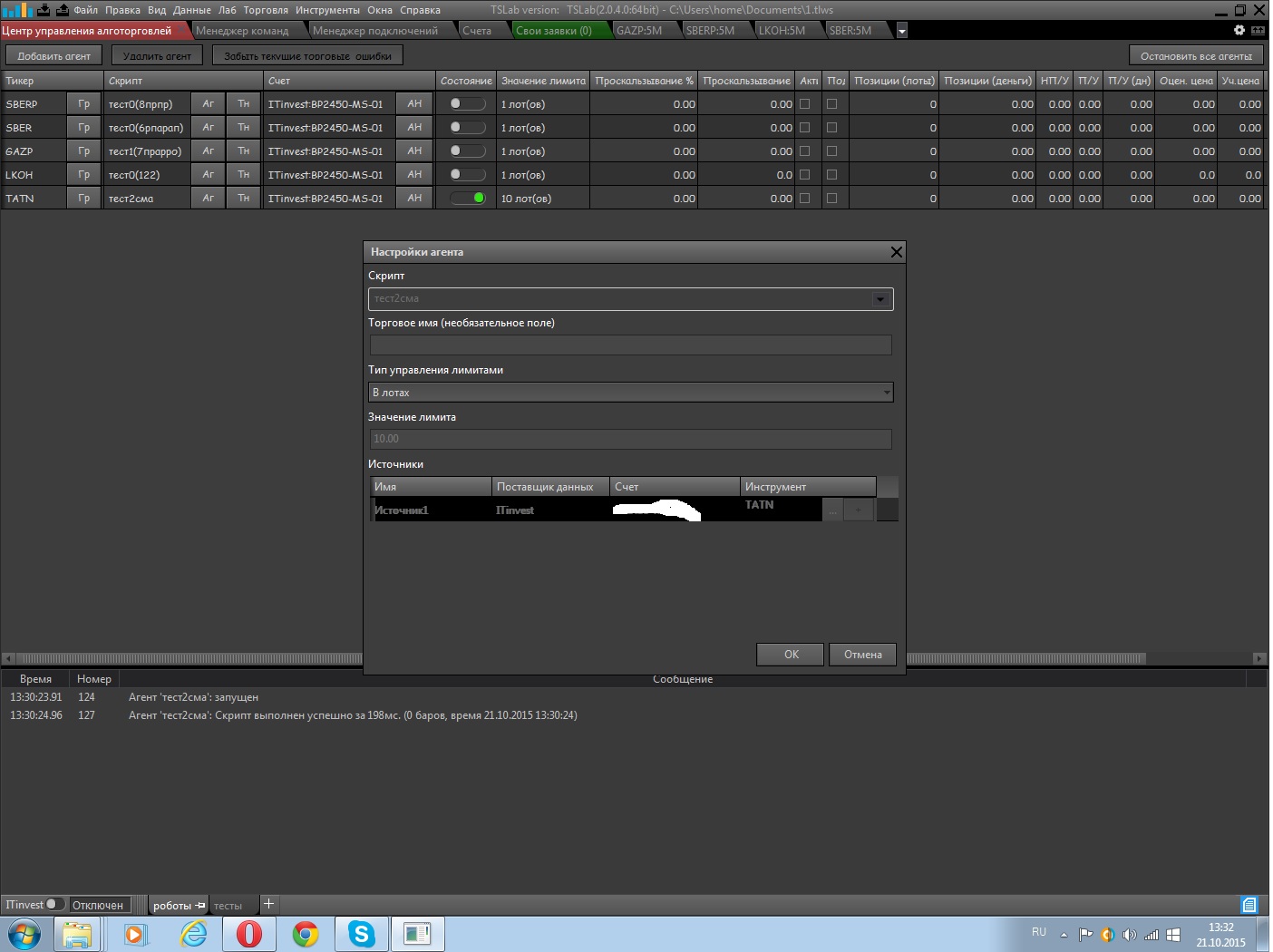Click the upload-arrow icon in title bar
Viewport: 1273px width, 952px height.
click(63, 10)
